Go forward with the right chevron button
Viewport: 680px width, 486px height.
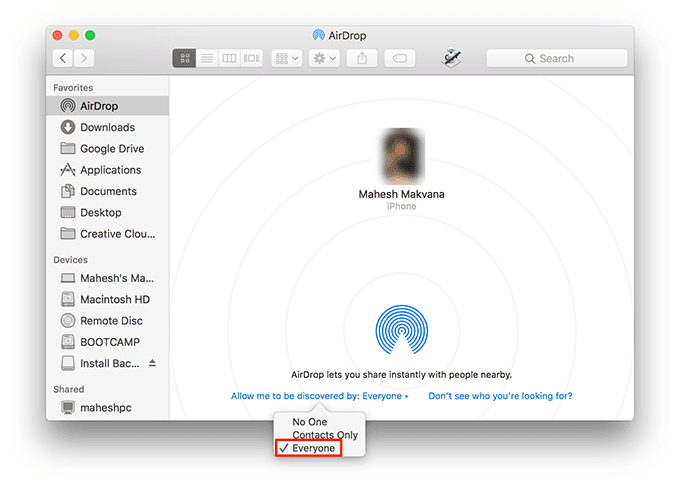[x=84, y=58]
